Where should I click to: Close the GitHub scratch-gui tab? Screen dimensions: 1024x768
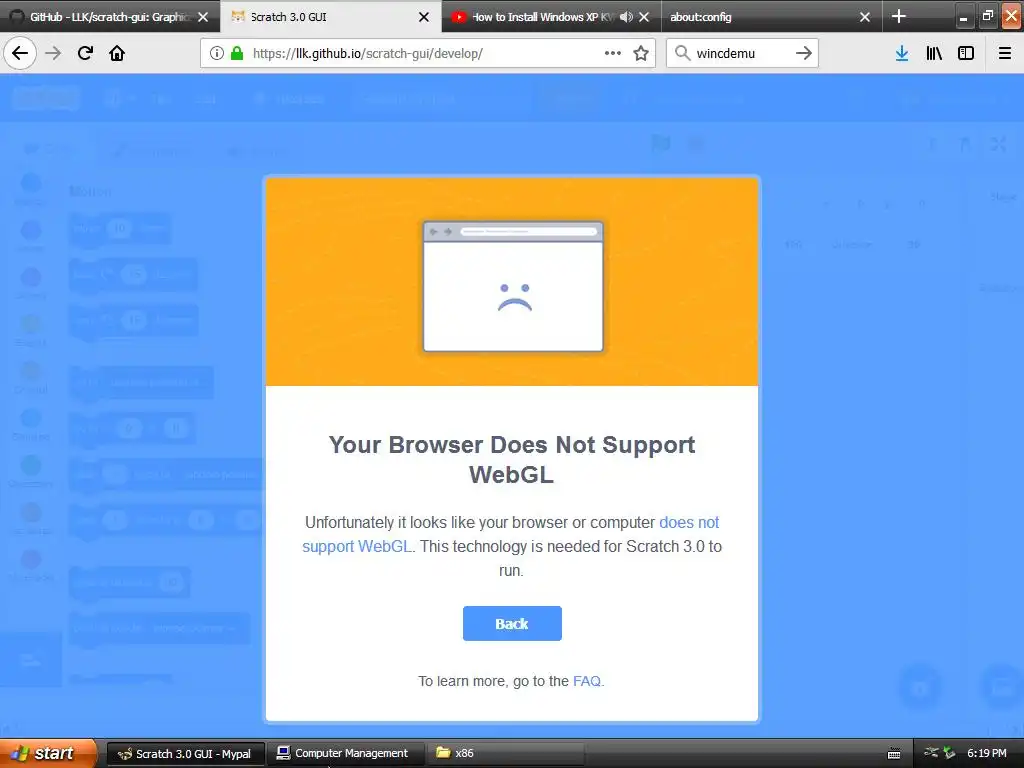coord(203,17)
